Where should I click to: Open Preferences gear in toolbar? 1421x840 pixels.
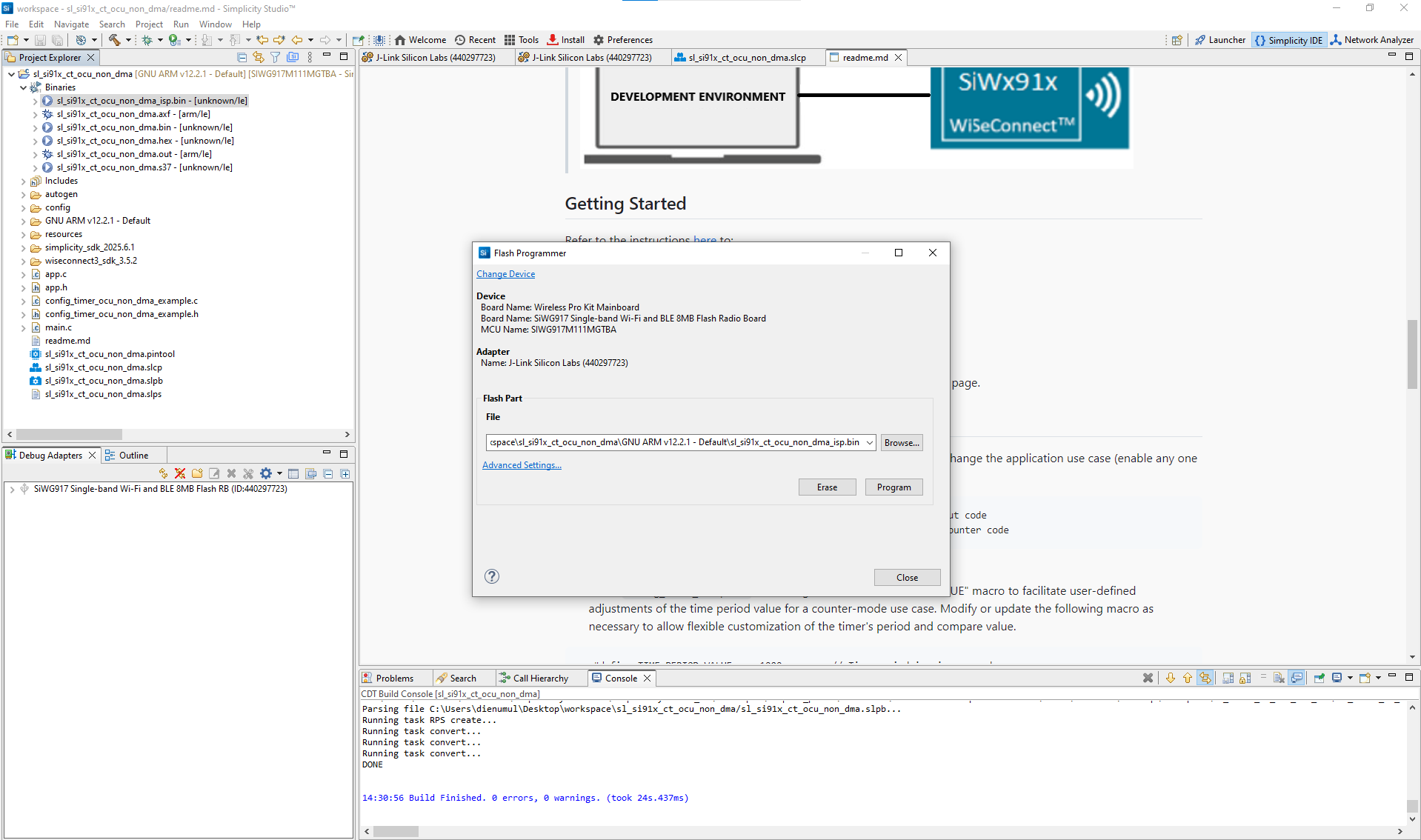click(622, 40)
